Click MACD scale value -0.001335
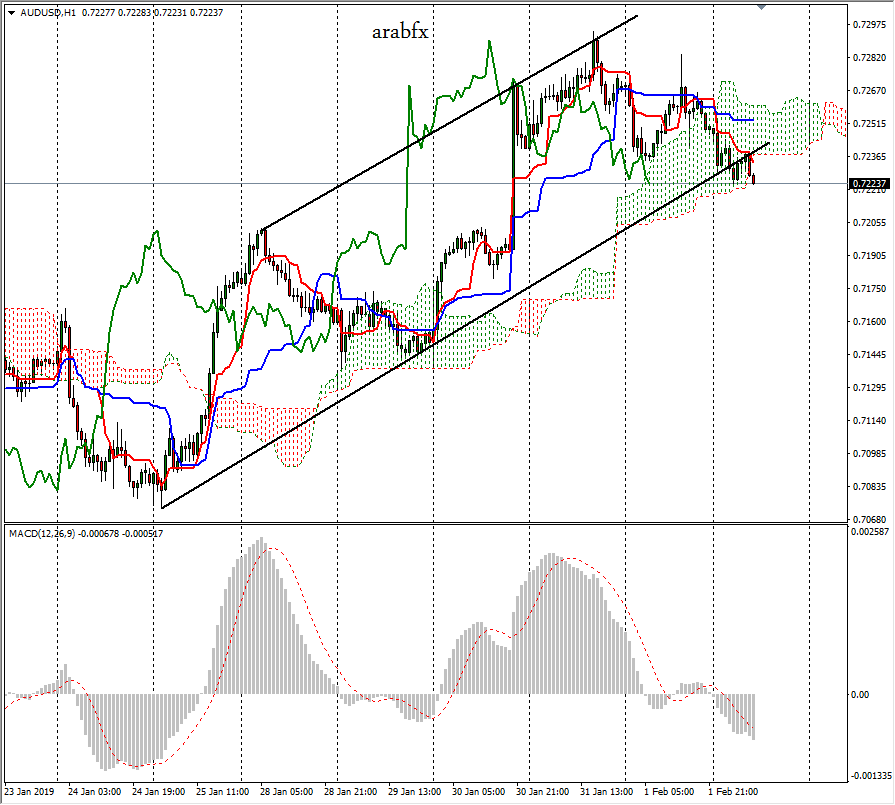 [871, 776]
